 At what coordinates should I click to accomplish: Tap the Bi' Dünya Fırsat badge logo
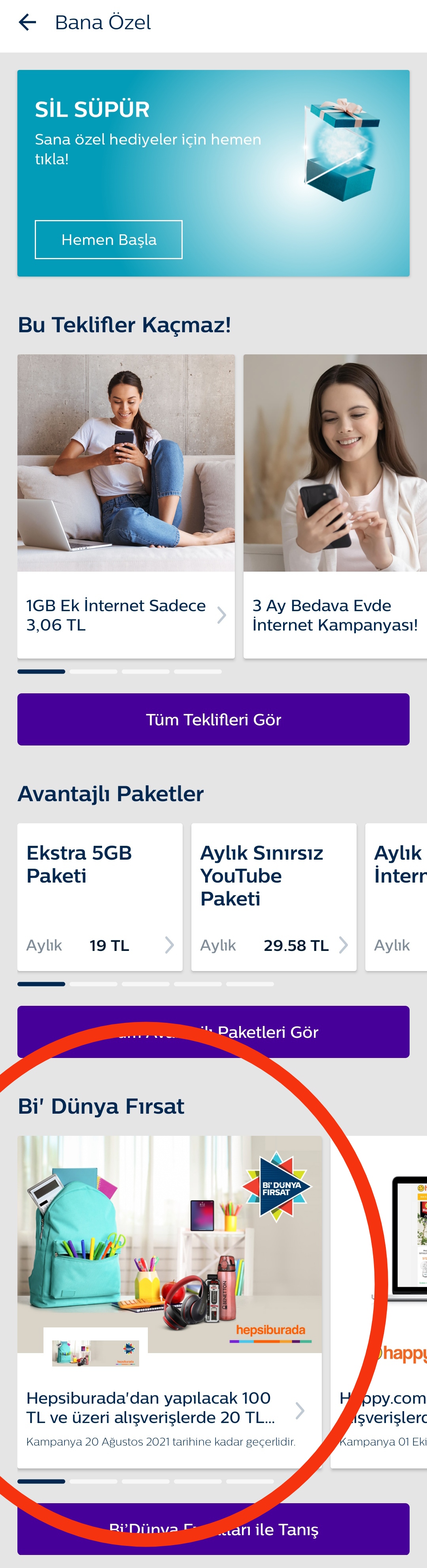[276, 1186]
